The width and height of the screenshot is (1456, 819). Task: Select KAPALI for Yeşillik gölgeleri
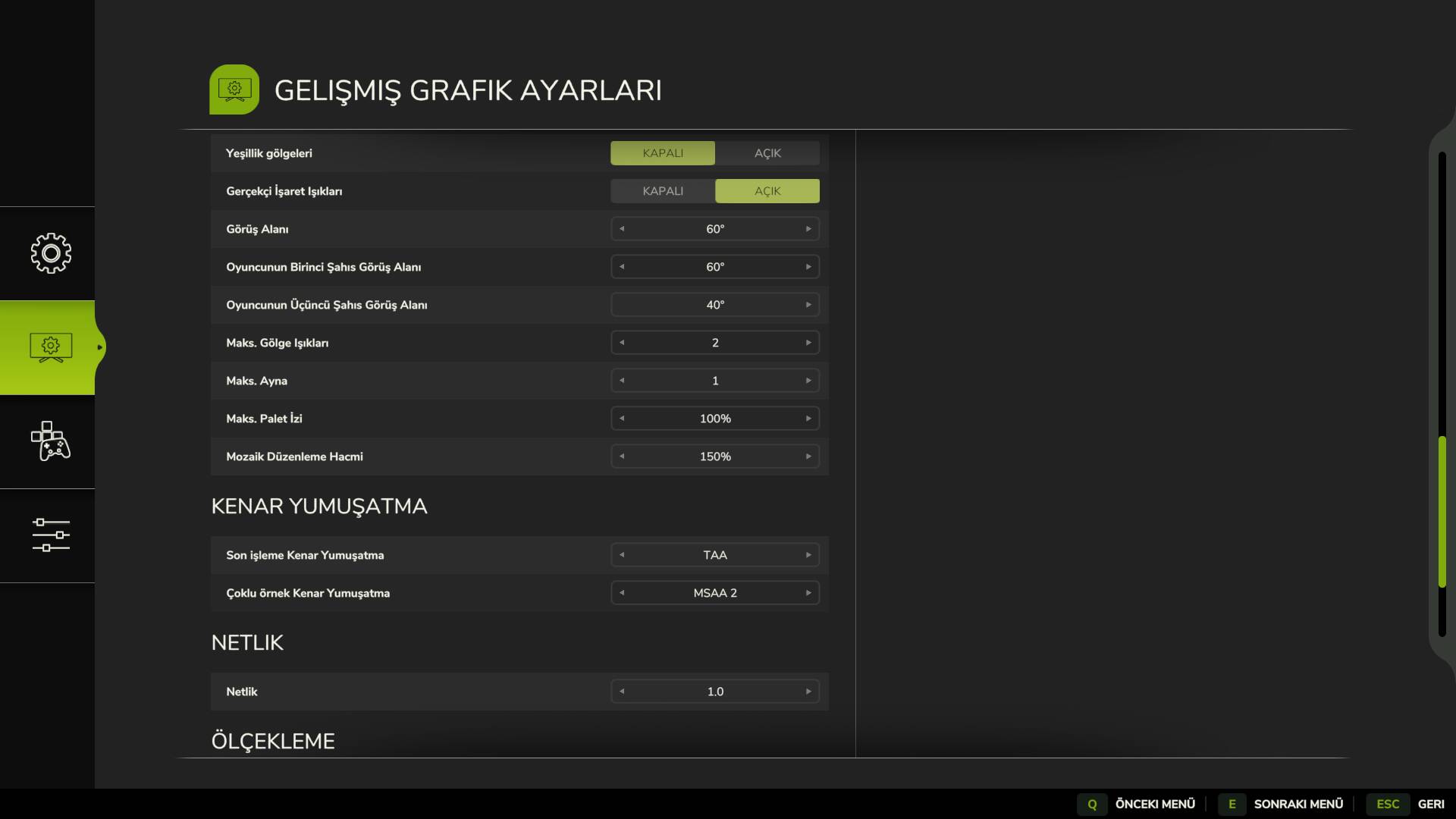pyautogui.click(x=662, y=153)
